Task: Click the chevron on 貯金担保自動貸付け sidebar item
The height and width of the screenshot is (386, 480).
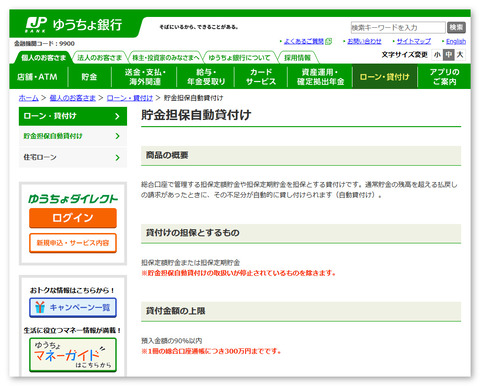Action: (x=117, y=136)
